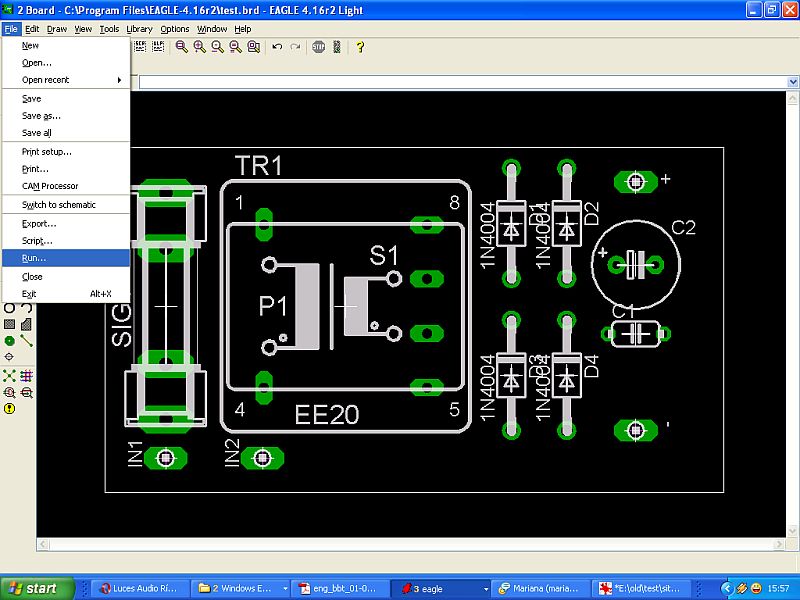
Task: Open the Options menu
Action: pos(175,29)
